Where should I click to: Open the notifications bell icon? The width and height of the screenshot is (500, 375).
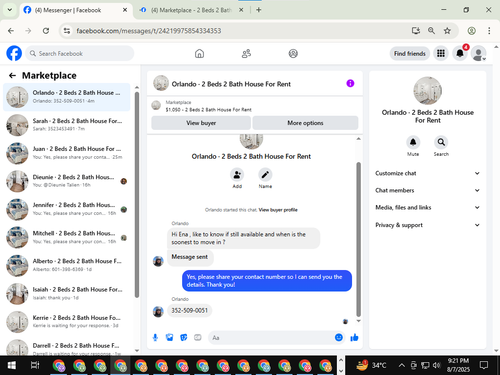coord(460,53)
